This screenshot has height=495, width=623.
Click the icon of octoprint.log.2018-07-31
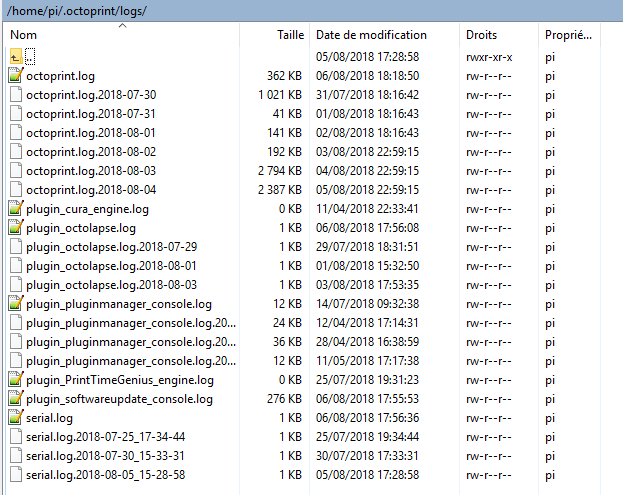pos(16,114)
